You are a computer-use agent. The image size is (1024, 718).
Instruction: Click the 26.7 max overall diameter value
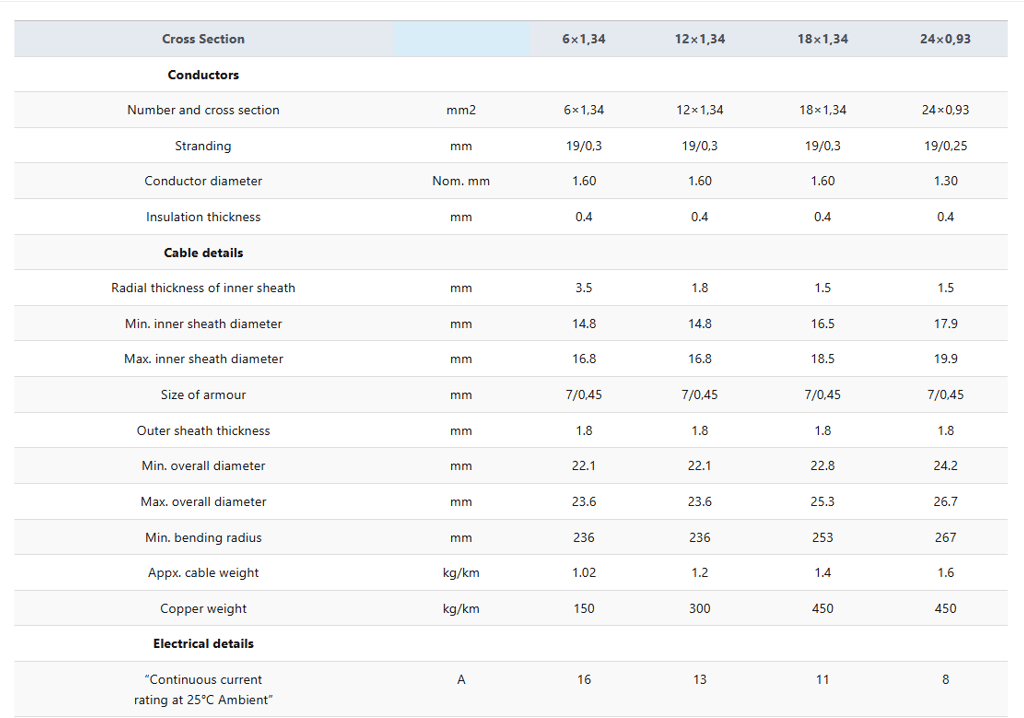[945, 502]
